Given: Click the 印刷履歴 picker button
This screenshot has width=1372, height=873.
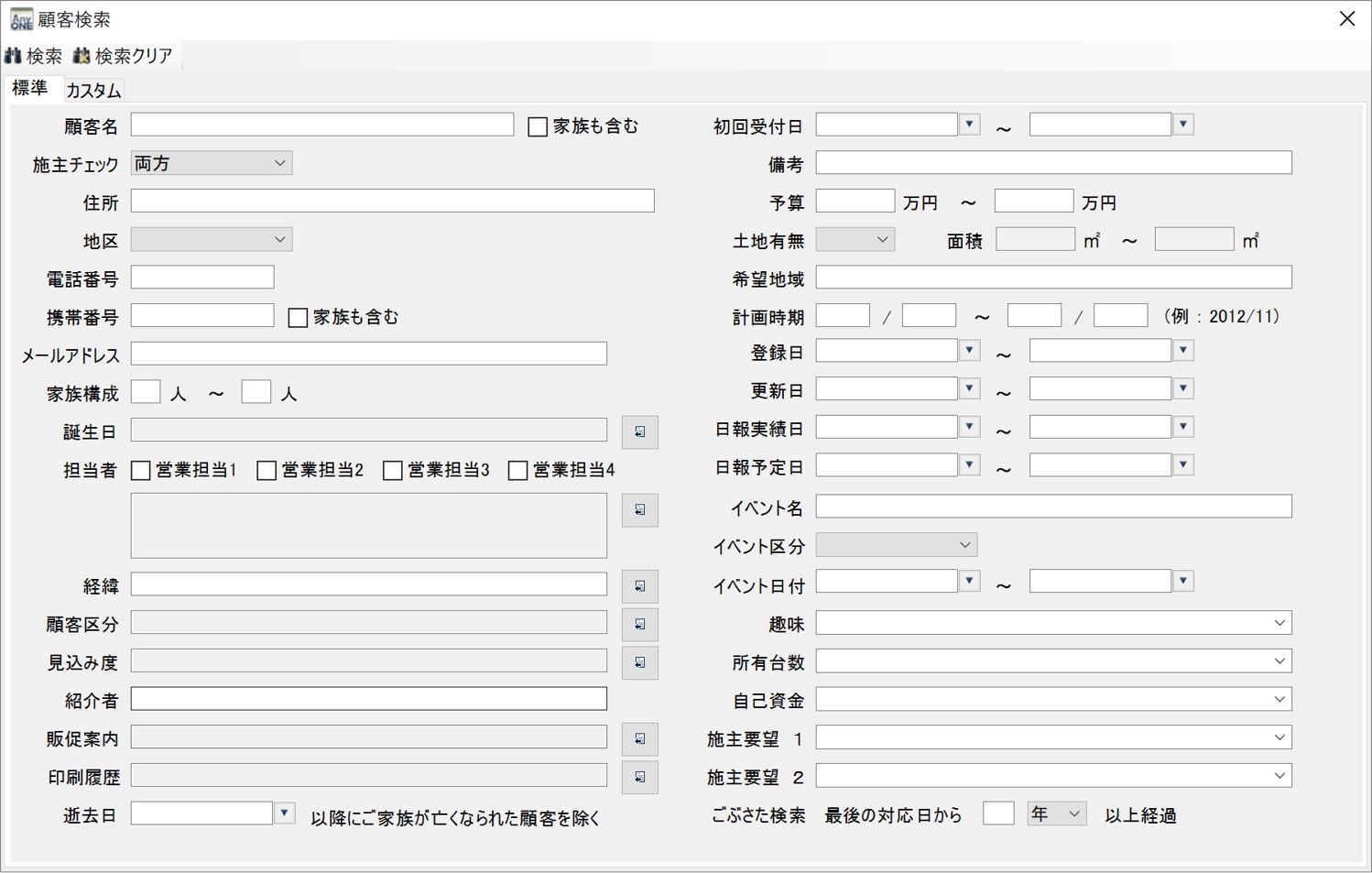Looking at the screenshot, I should [639, 777].
